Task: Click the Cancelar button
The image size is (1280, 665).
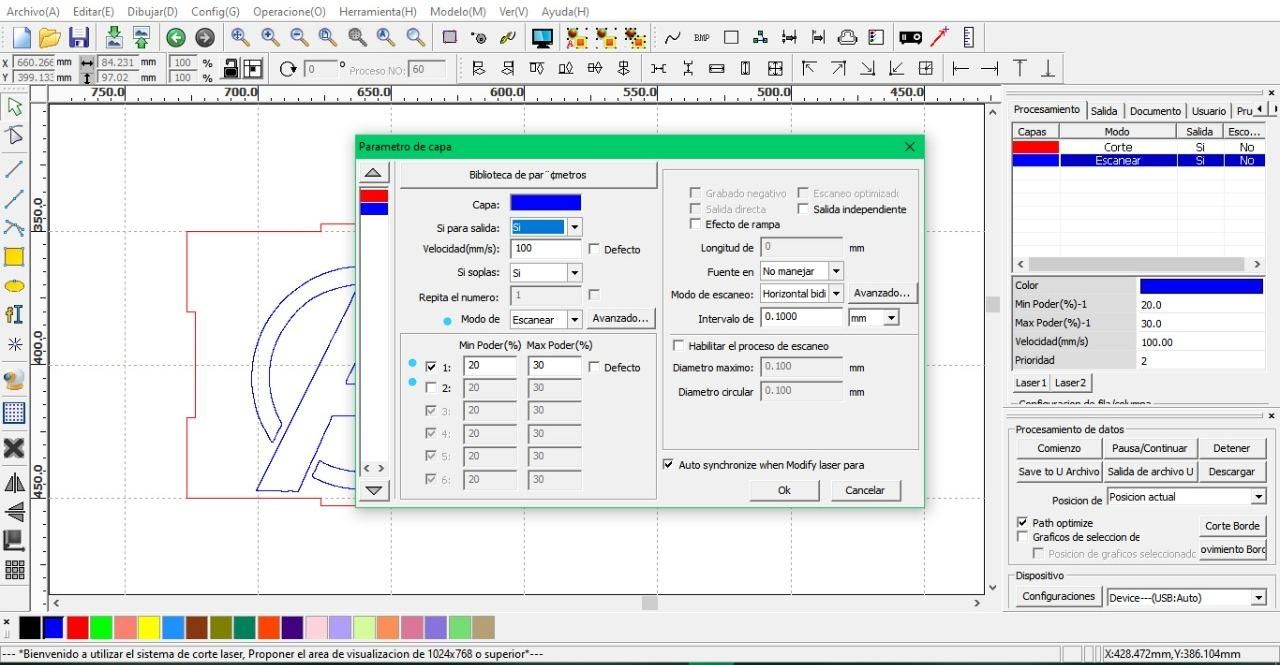Action: pyautogui.click(x=865, y=490)
